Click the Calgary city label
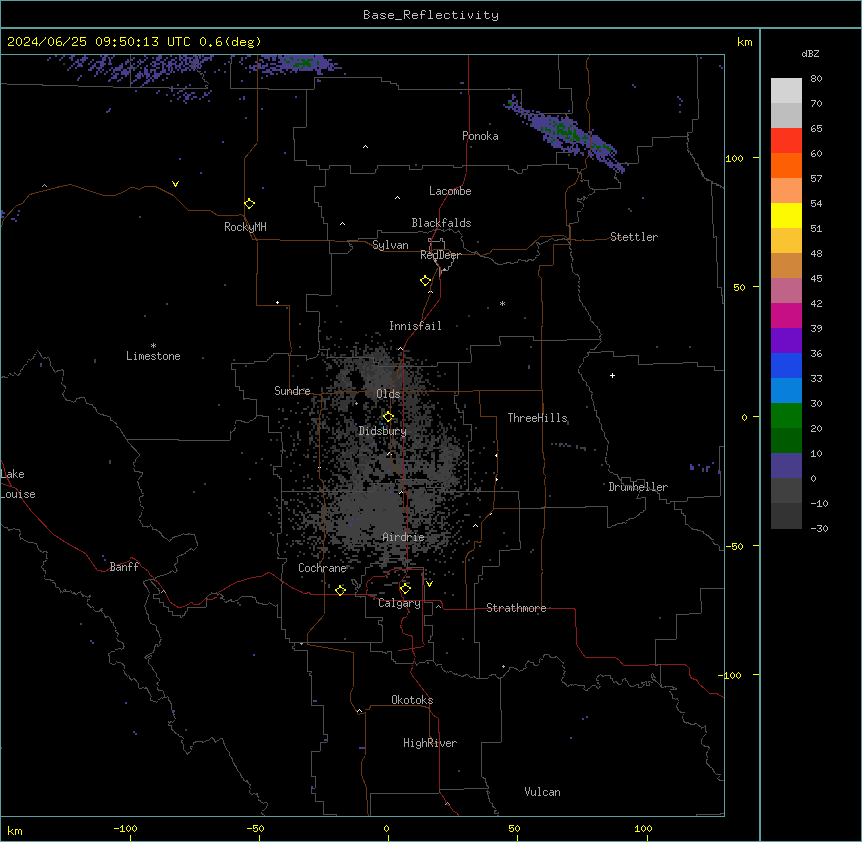 tap(399, 603)
